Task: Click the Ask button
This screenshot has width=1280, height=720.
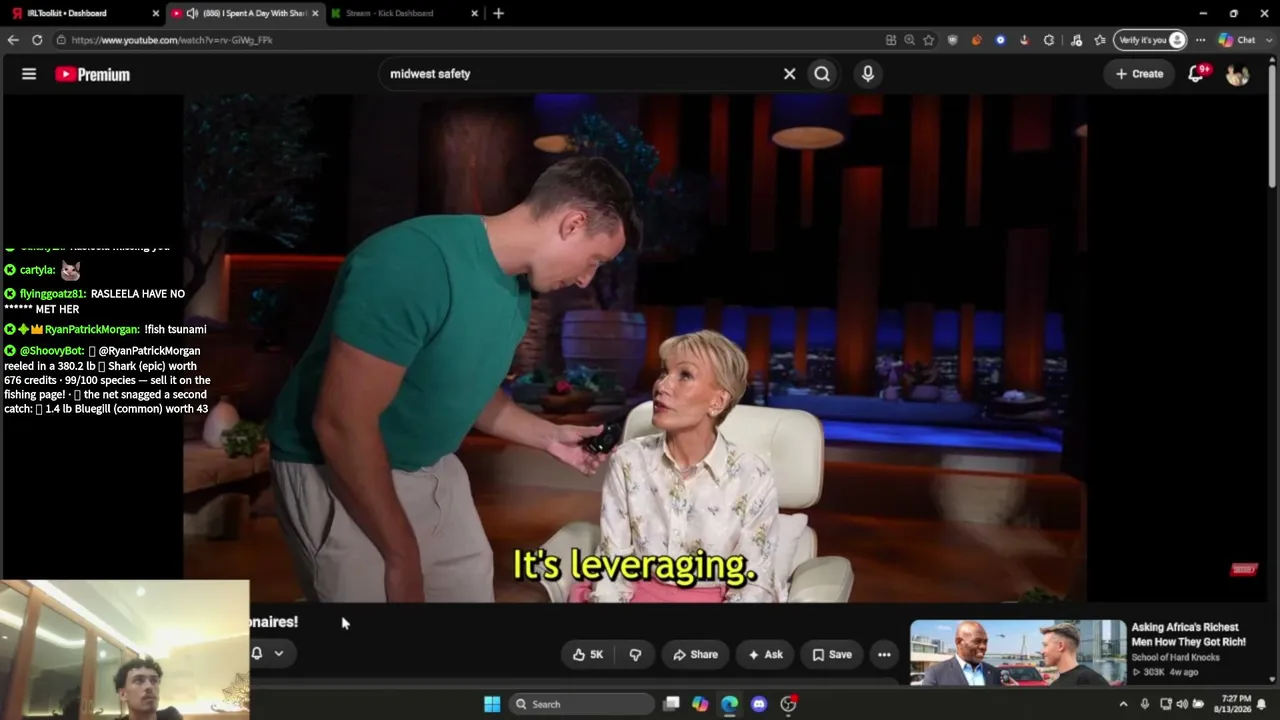Action: coord(764,655)
